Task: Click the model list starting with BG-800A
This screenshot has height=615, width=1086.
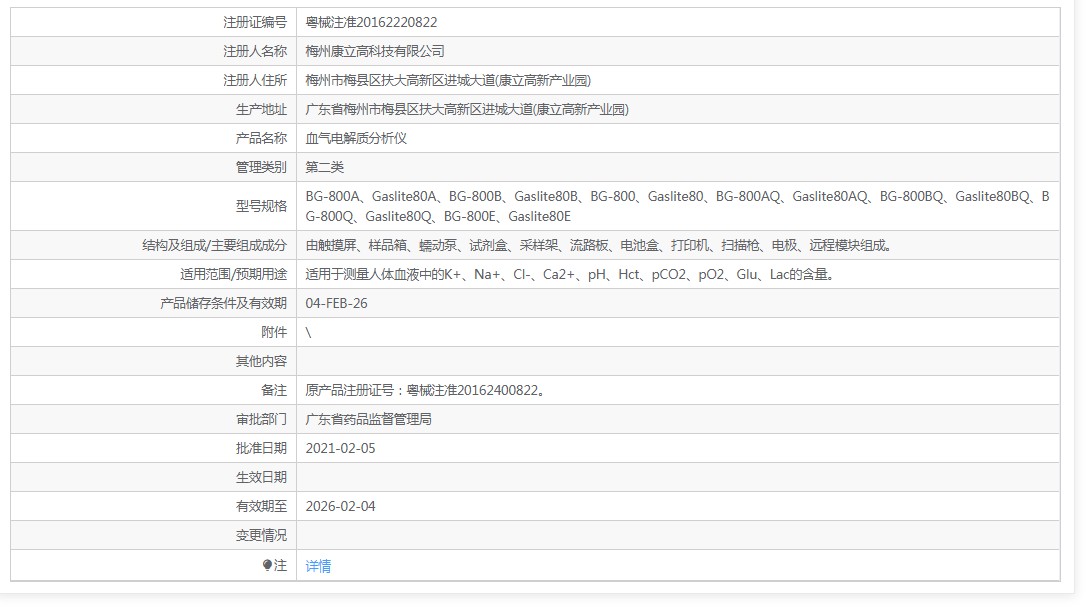Action: [677, 206]
